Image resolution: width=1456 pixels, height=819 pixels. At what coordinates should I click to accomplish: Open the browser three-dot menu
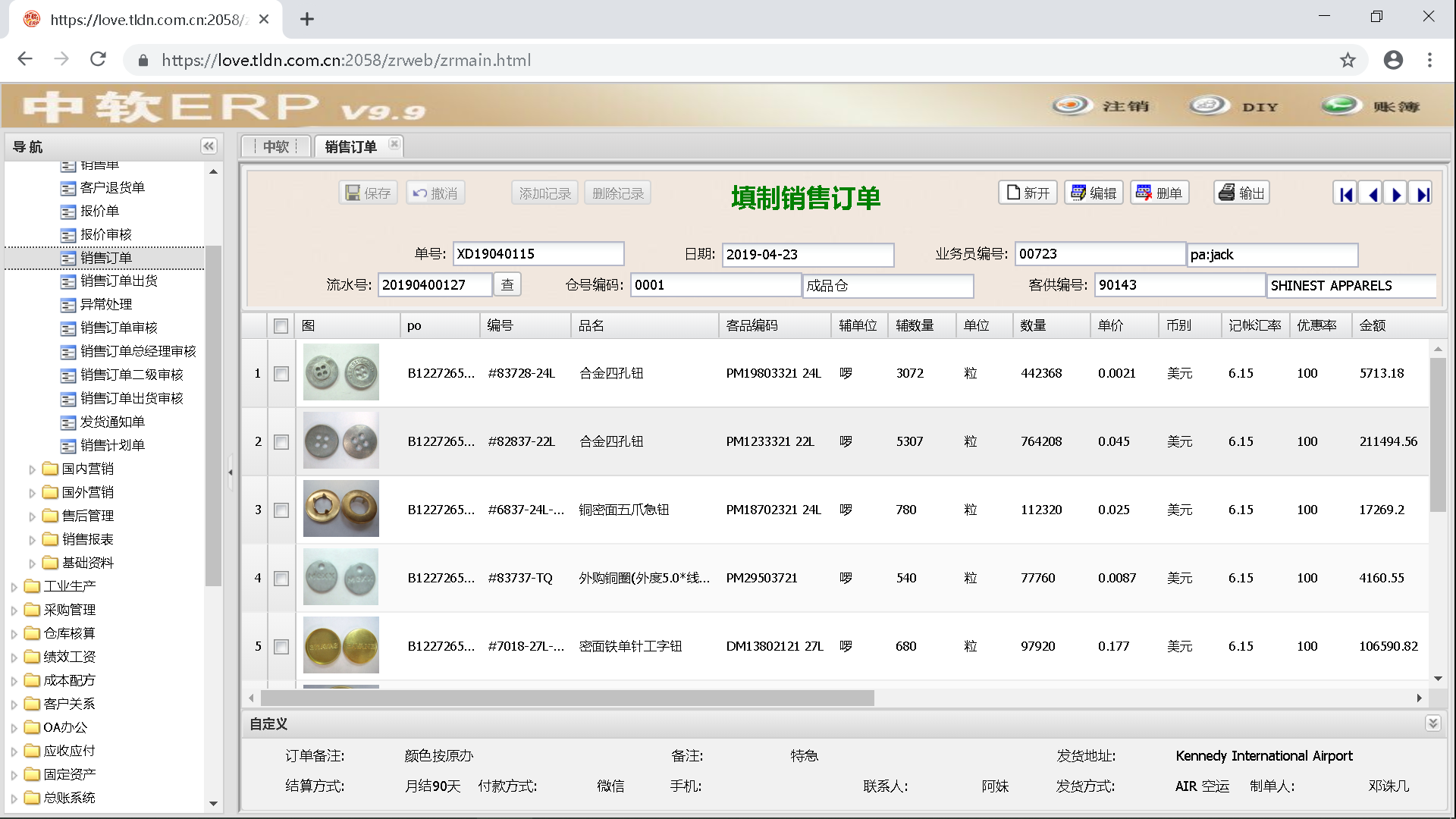point(1430,60)
